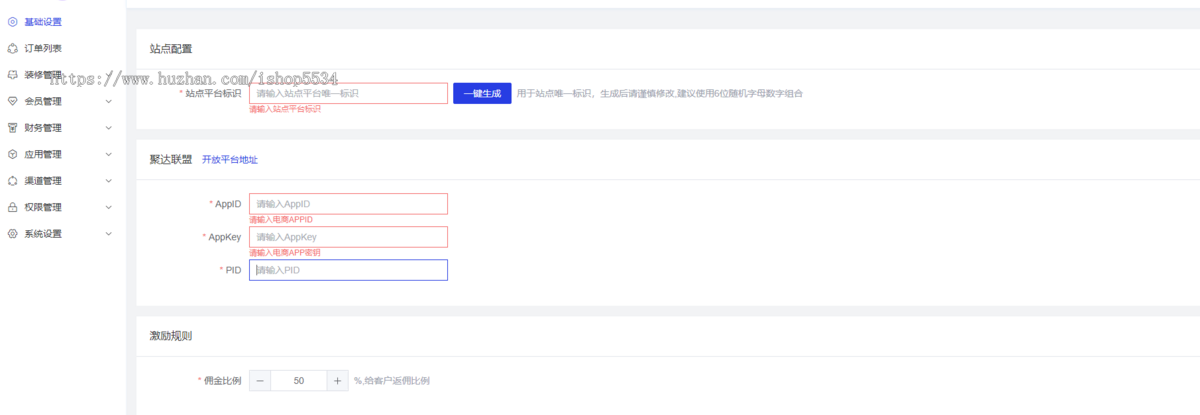Viewport: 1200px width, 415px height.
Task: Expand 会员管理 submenu chevron
Action: point(108,101)
